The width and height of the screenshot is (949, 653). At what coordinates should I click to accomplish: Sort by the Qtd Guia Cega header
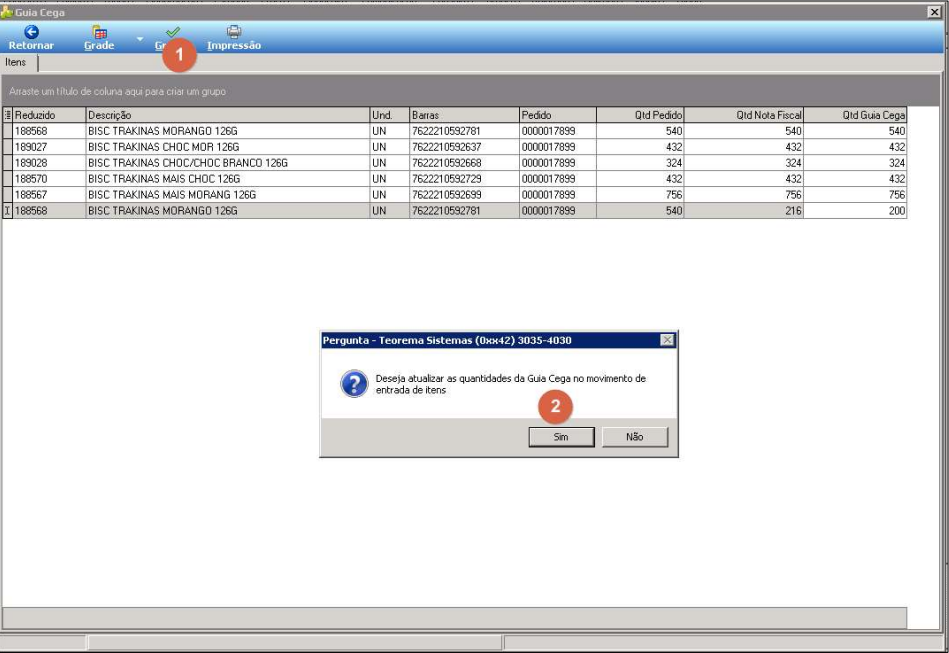[x=855, y=114]
